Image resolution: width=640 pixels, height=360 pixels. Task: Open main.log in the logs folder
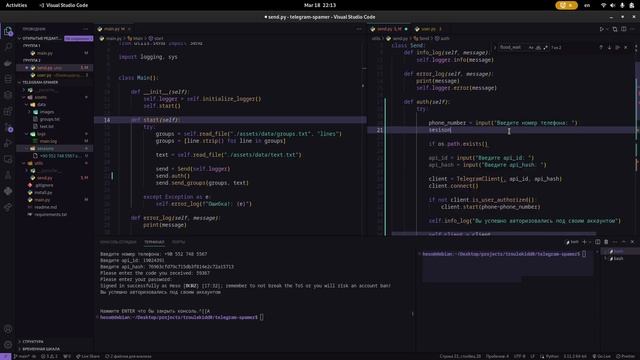(48, 141)
